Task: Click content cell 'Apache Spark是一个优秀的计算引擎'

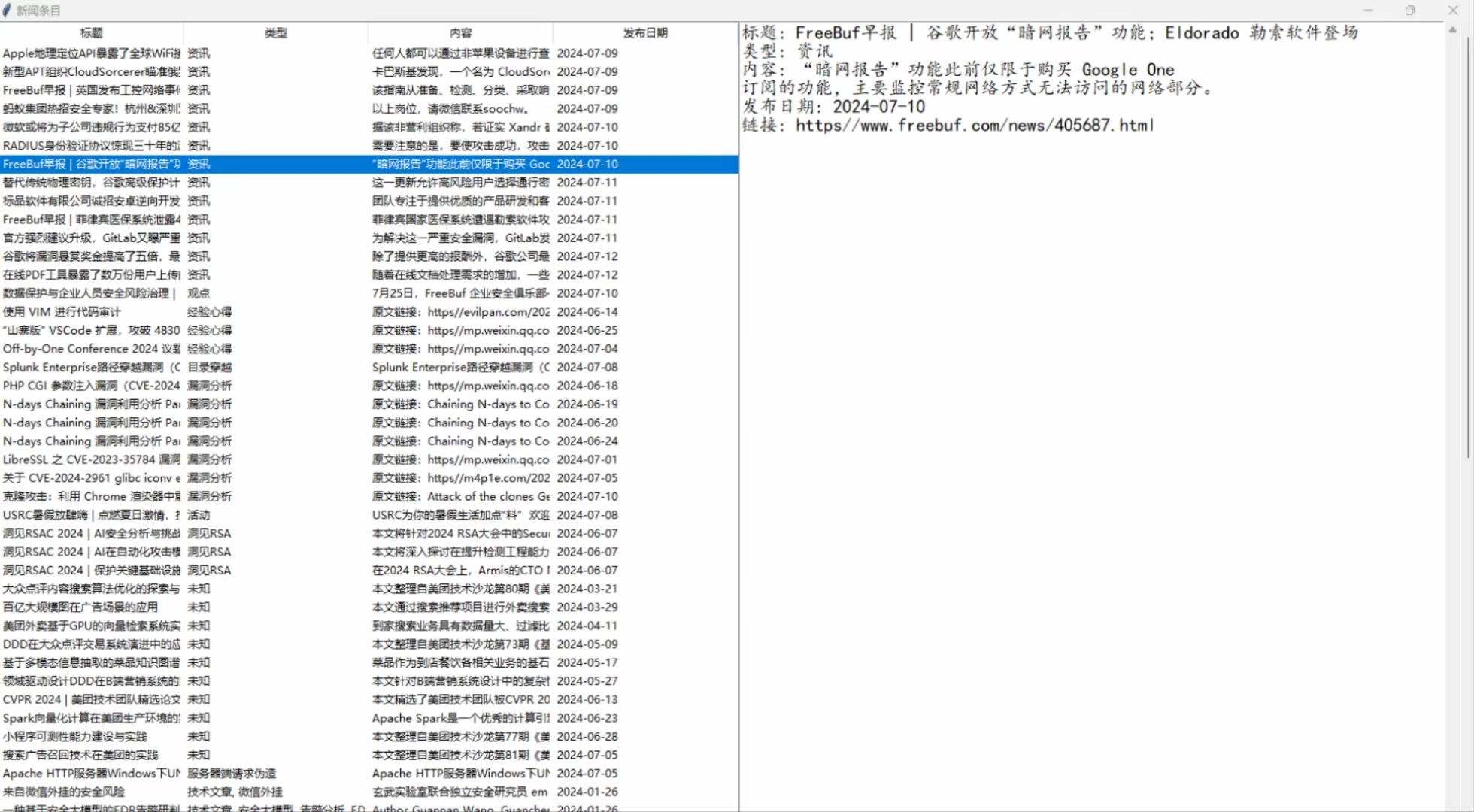Action: click(x=460, y=718)
